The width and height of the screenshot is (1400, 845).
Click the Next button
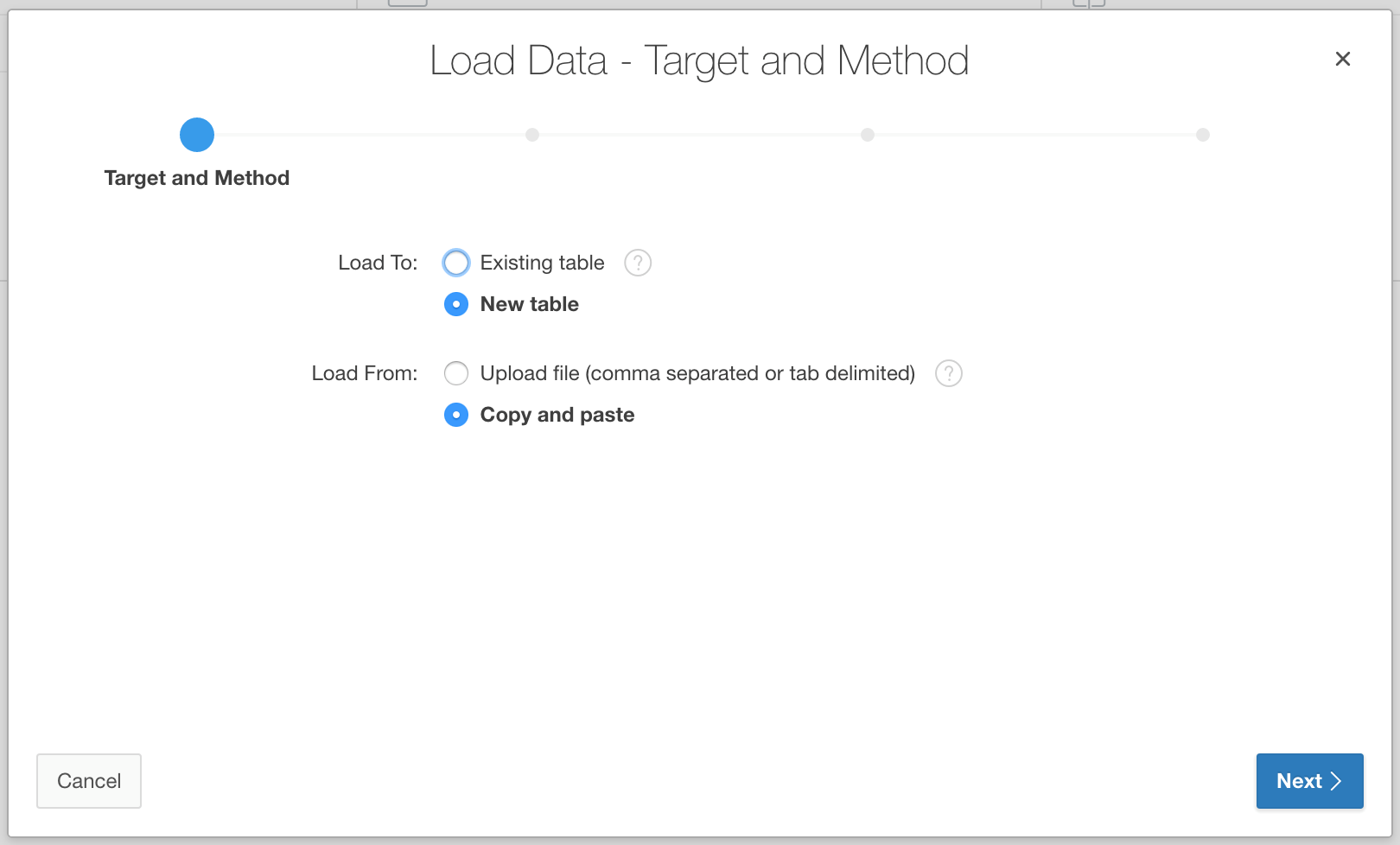point(1310,781)
